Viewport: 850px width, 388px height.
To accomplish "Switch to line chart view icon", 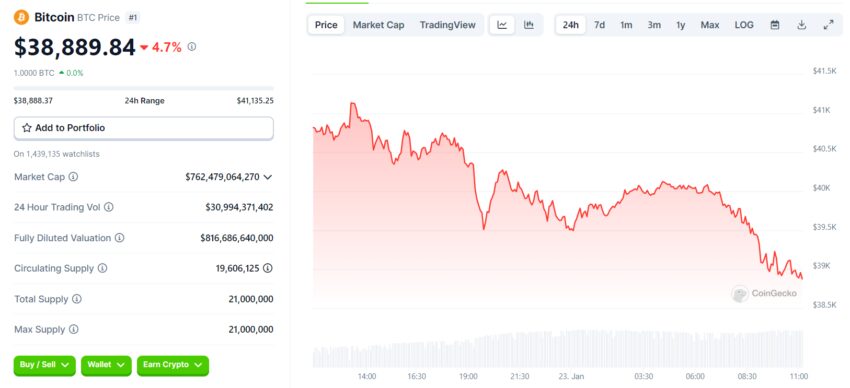I will 502,25.
